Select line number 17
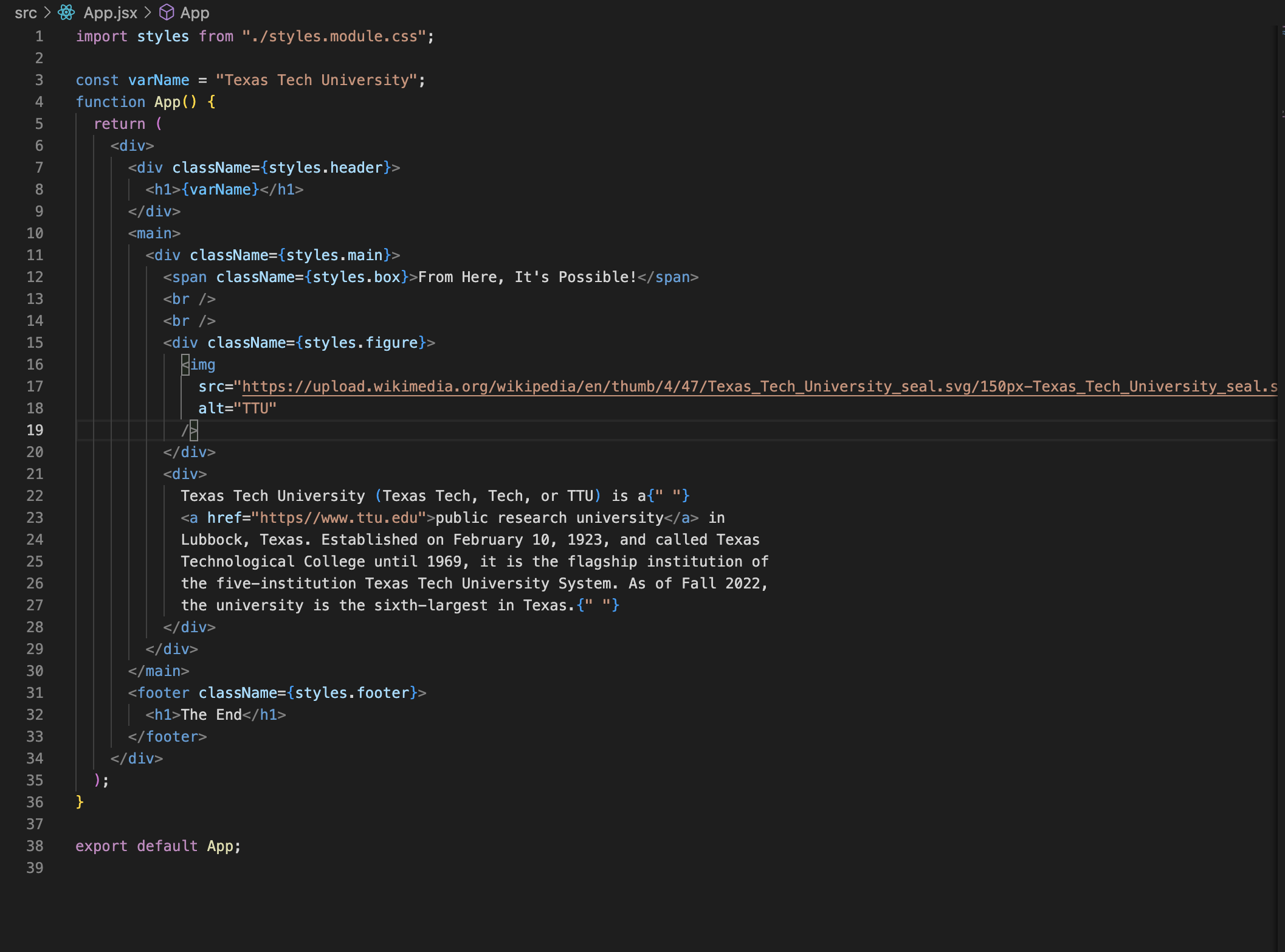This screenshot has height=952, width=1285. tap(35, 386)
